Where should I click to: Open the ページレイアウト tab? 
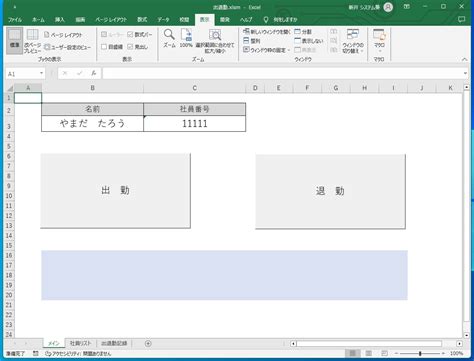click(x=111, y=20)
